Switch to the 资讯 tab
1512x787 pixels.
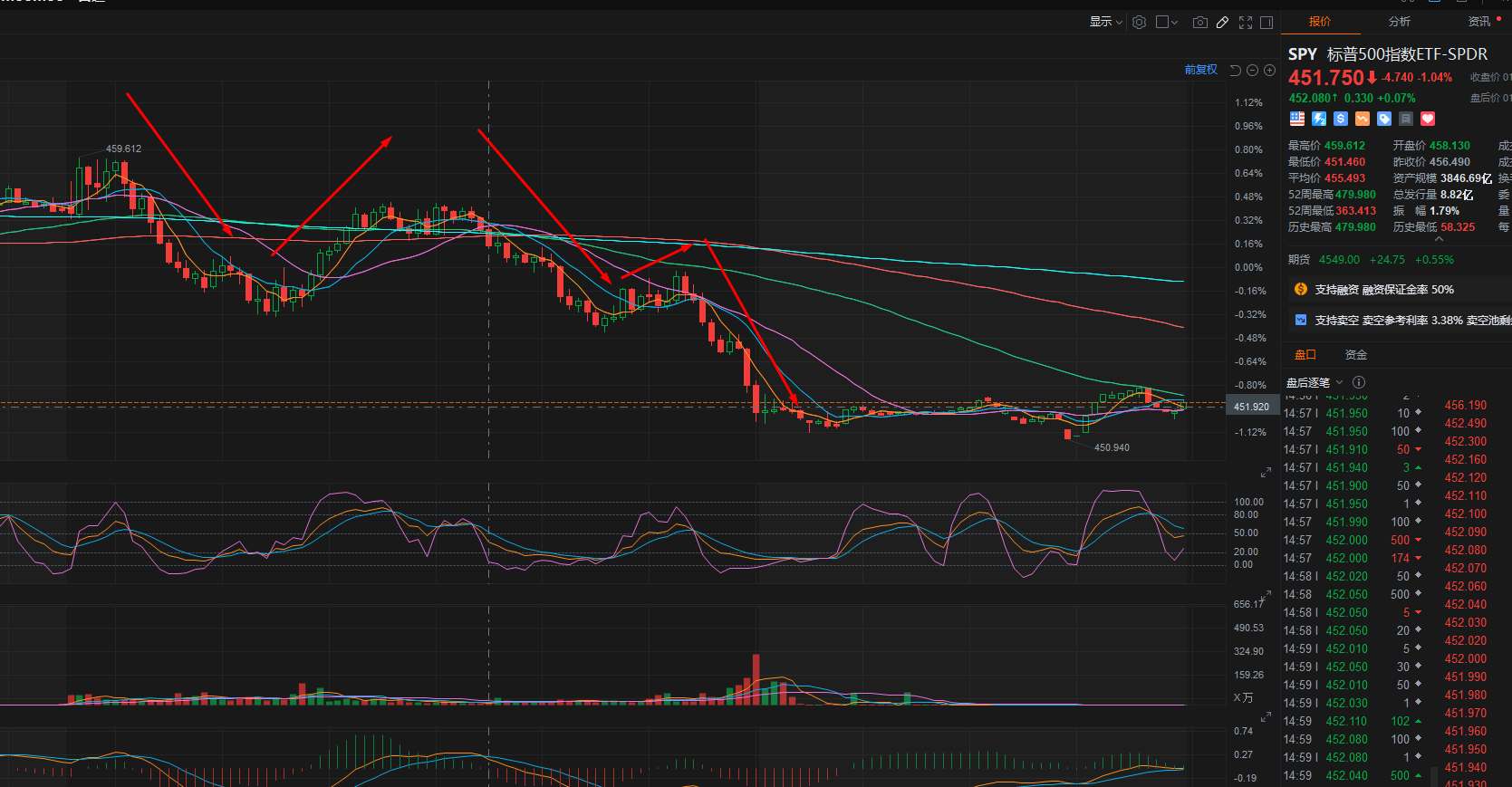click(1479, 22)
